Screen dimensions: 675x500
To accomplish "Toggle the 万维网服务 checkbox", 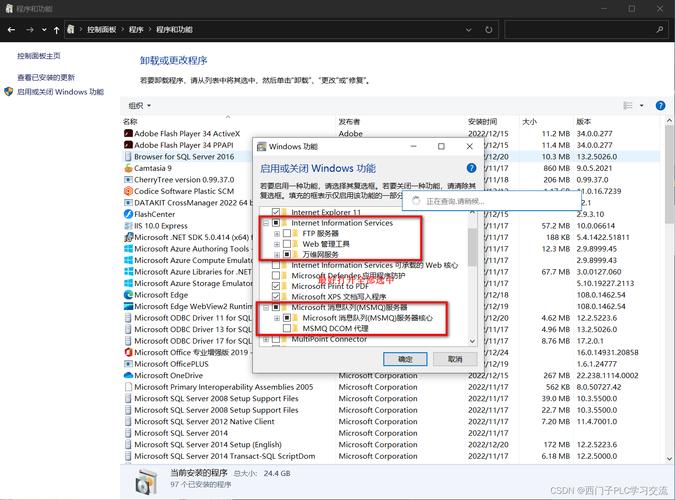I will pyautogui.click(x=287, y=255).
